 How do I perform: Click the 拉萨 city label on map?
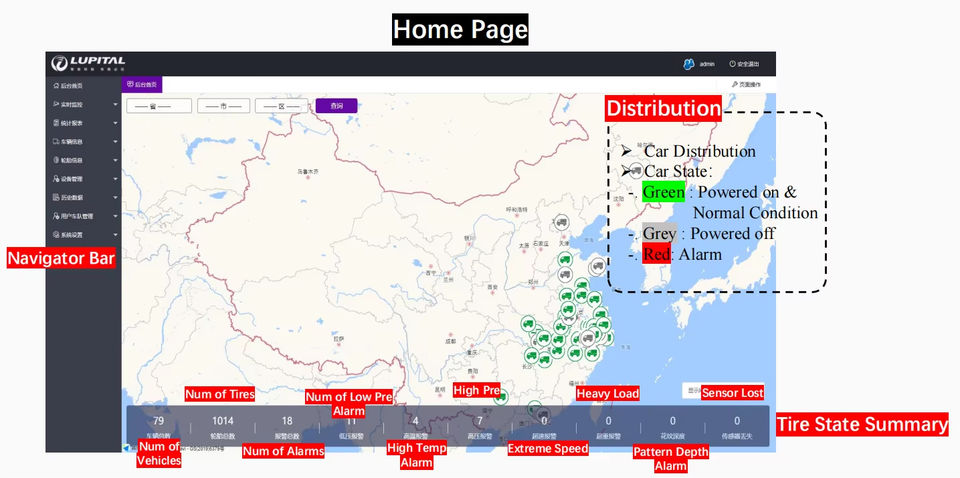(338, 338)
